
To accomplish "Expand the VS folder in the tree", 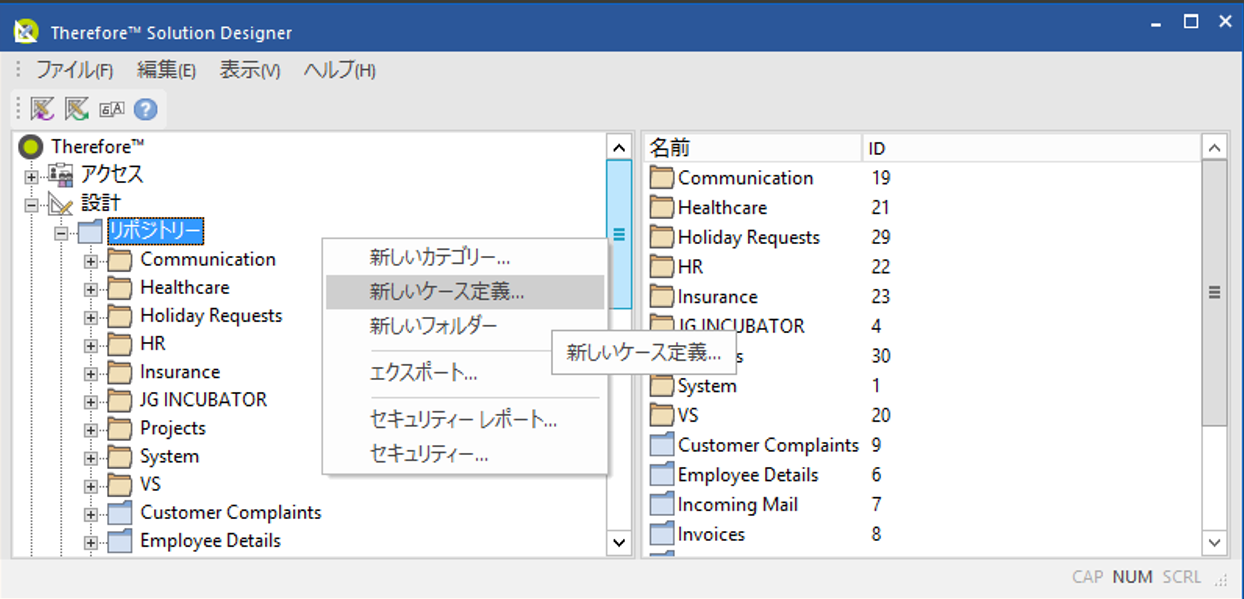I will pyautogui.click(x=91, y=486).
